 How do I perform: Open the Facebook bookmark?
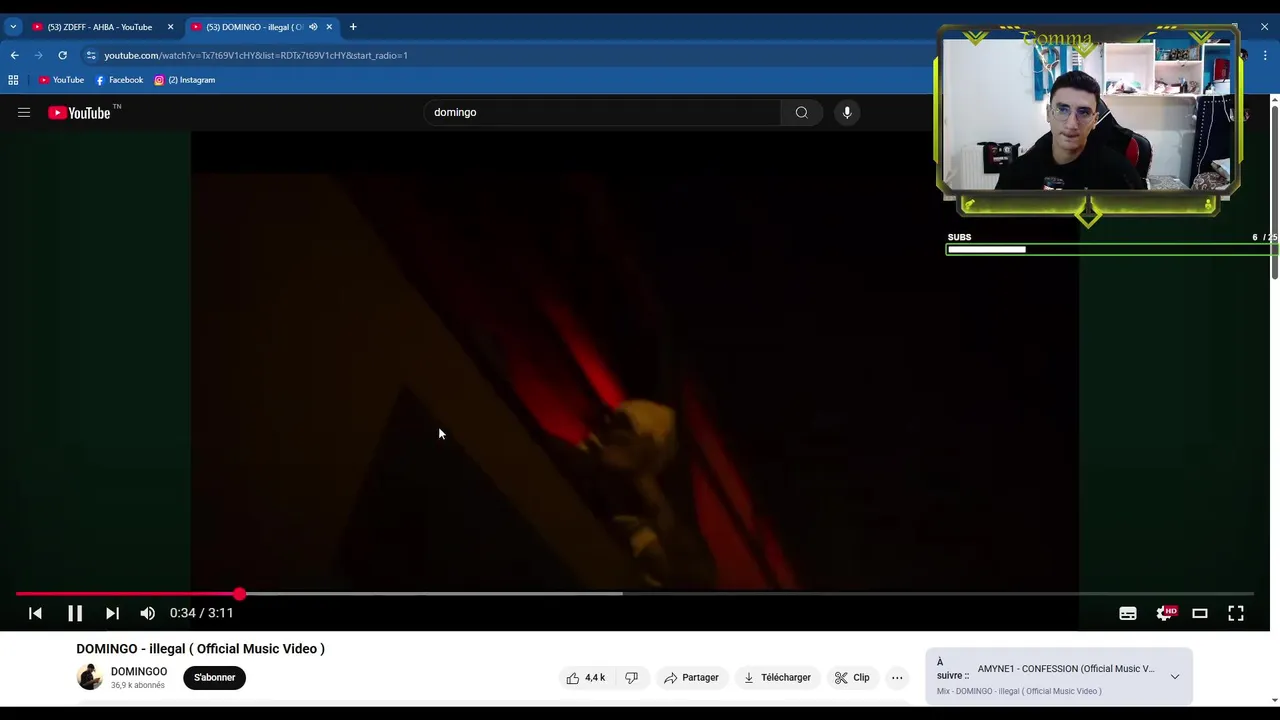(x=119, y=80)
